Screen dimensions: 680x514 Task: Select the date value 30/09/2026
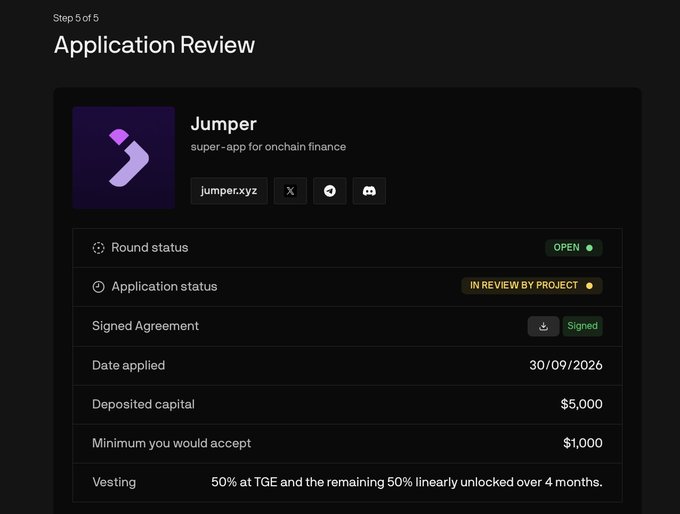[x=566, y=365]
